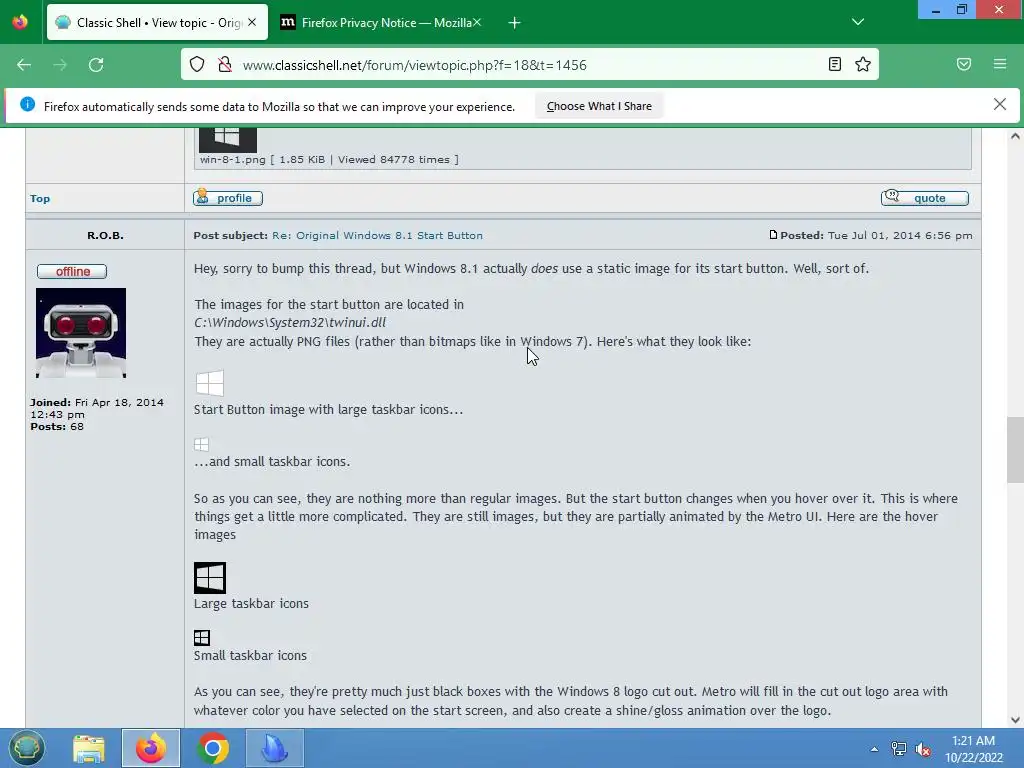The width and height of the screenshot is (1024, 768).
Task: Open the profile button of the post
Action: pyautogui.click(x=228, y=198)
